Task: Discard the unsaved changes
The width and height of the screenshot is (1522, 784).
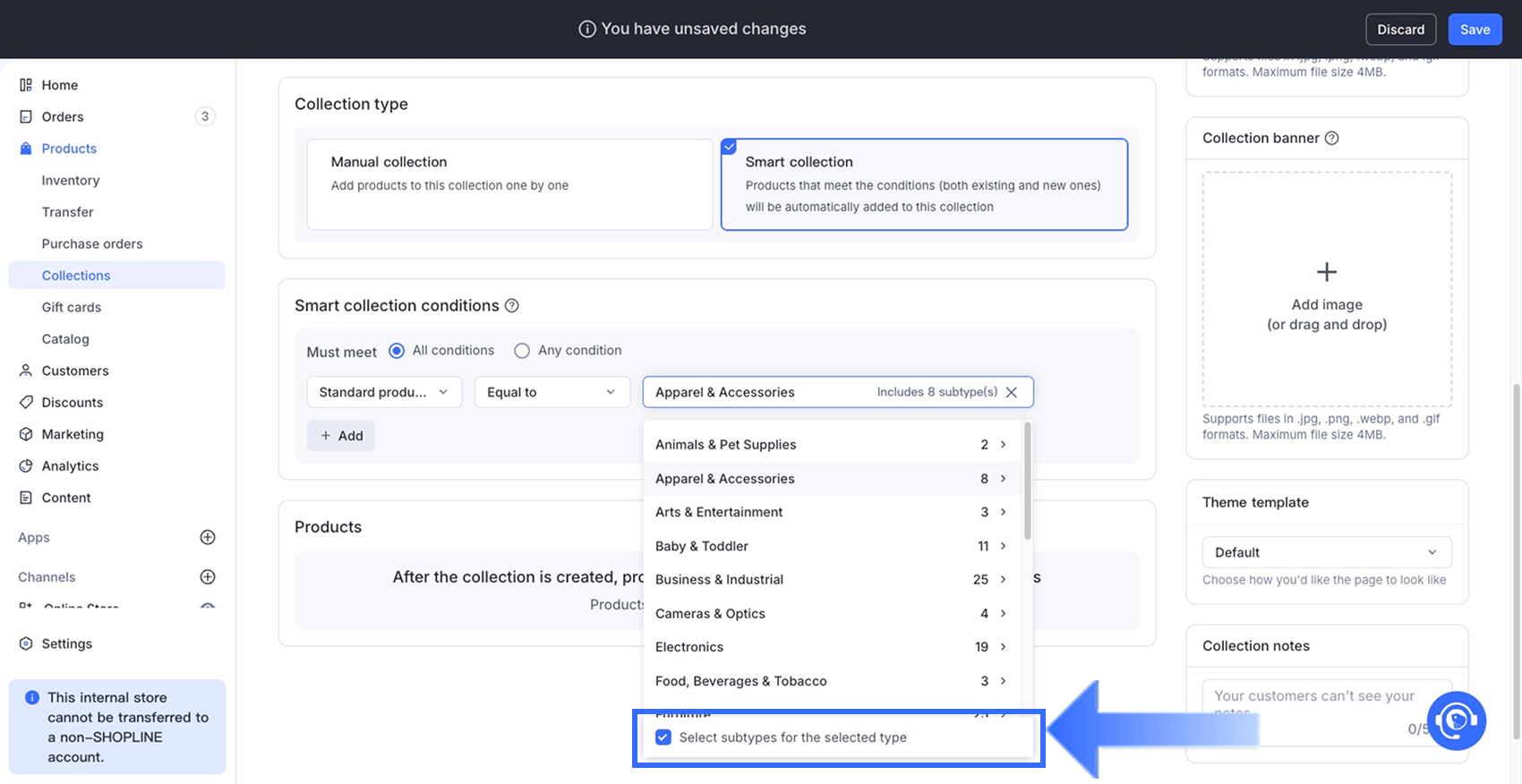Action: [x=1400, y=30]
